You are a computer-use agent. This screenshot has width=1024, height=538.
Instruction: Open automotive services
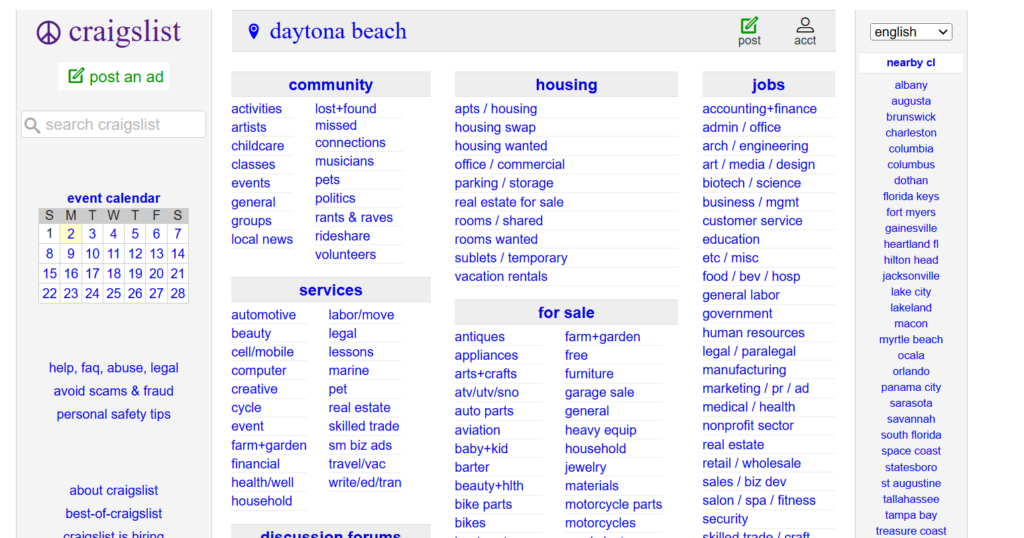click(x=263, y=315)
